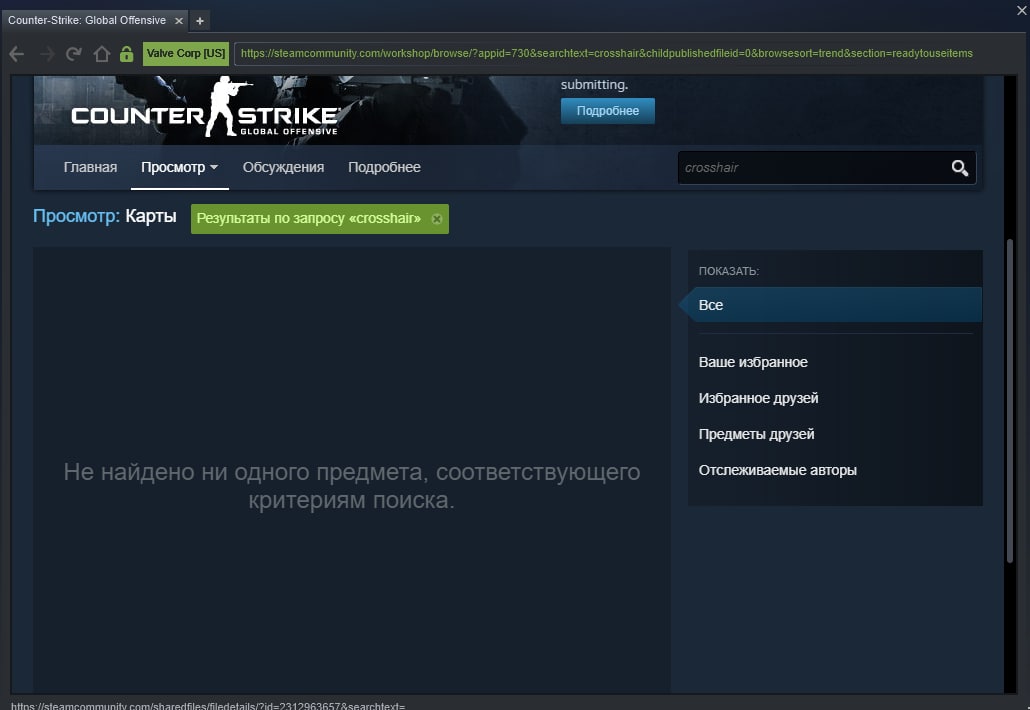
Task: Close the Counter-Strike: Global Offensive tab
Action: coord(179,21)
